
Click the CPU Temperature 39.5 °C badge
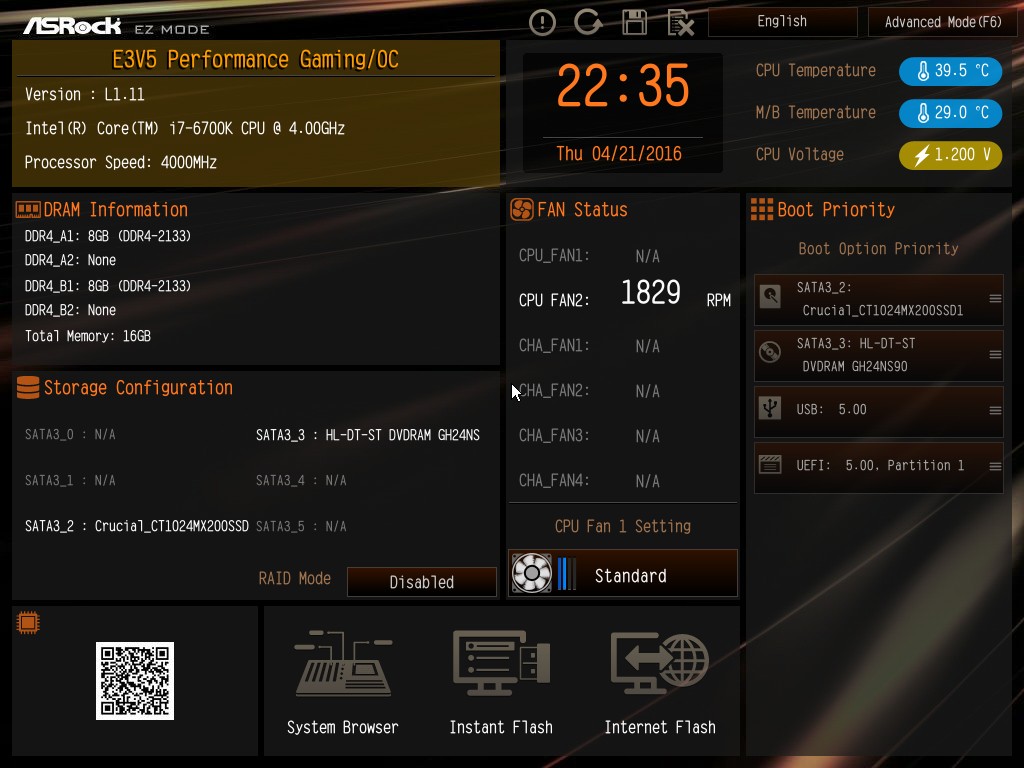[950, 71]
